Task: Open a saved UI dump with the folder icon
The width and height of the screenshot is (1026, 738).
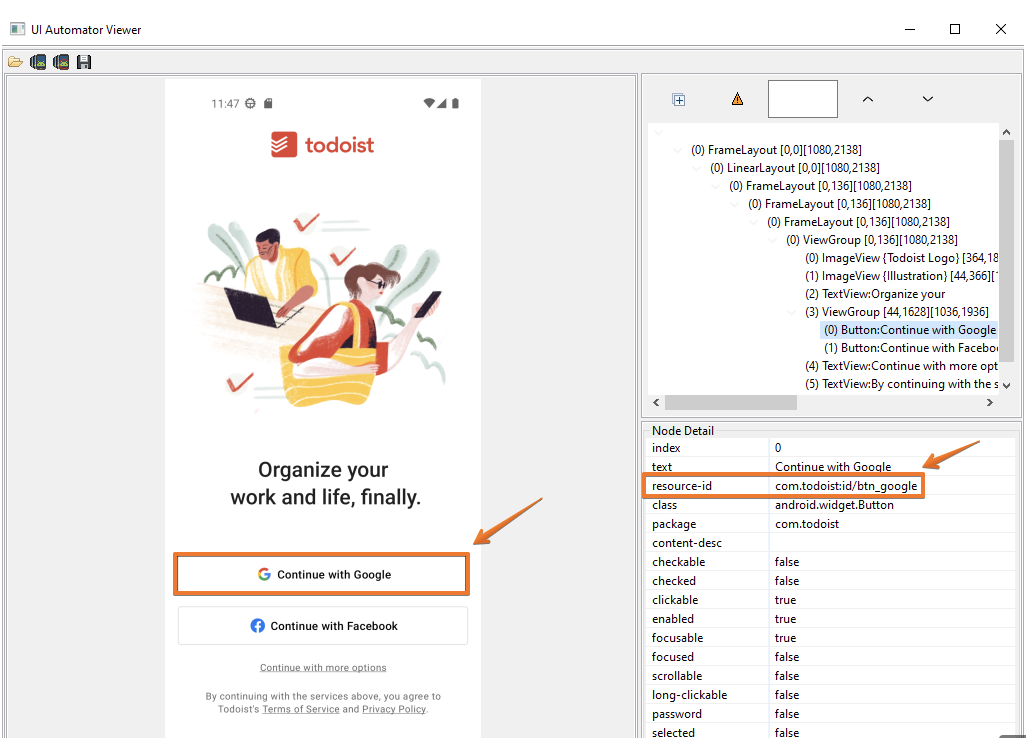Action: click(15, 62)
